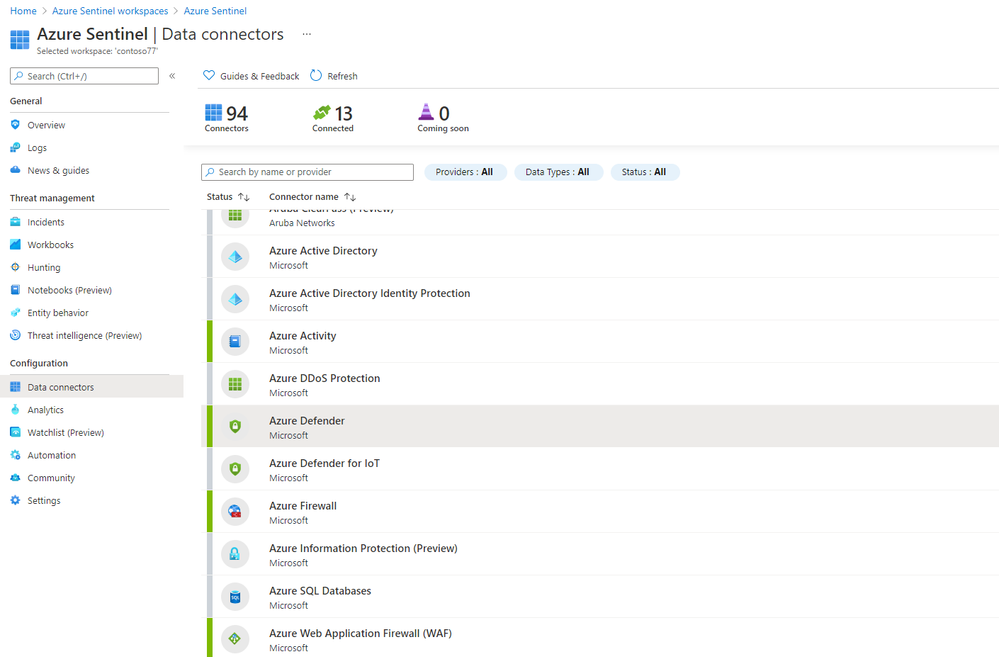The width and height of the screenshot is (999, 657).
Task: Click the Azure Sentinel breadcrumb link
Action: pos(215,11)
